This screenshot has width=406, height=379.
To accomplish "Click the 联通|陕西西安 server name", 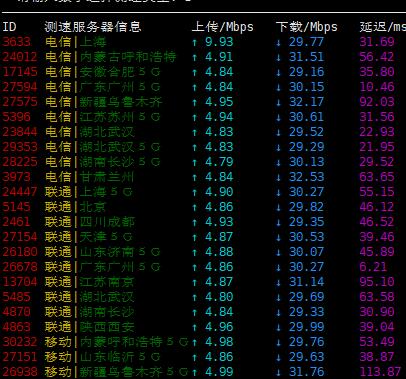I will (90, 327).
